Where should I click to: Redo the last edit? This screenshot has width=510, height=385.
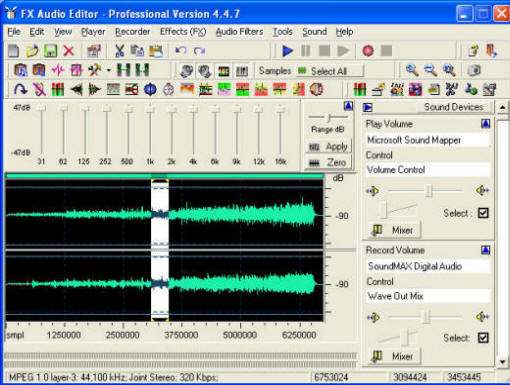pyautogui.click(x=199, y=51)
